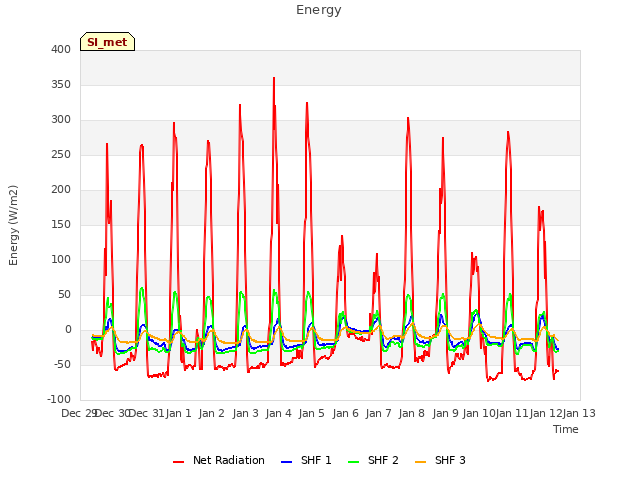Click the Jan 7 x-axis label

[378, 413]
